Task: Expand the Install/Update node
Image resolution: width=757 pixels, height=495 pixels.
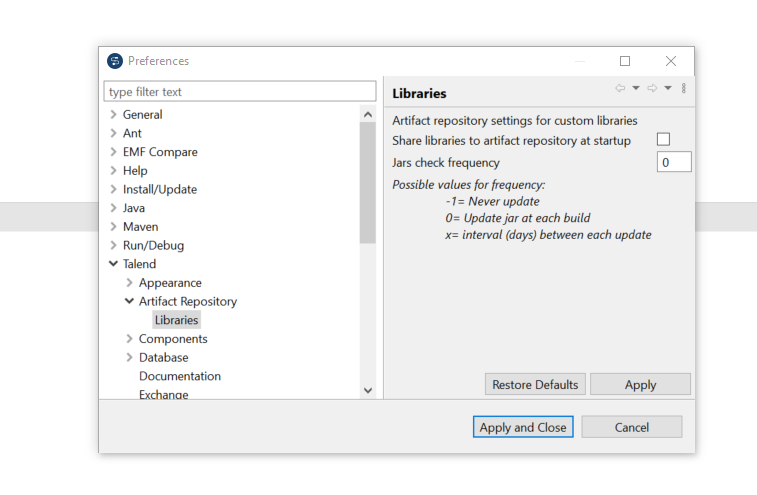Action: pyautogui.click(x=113, y=189)
